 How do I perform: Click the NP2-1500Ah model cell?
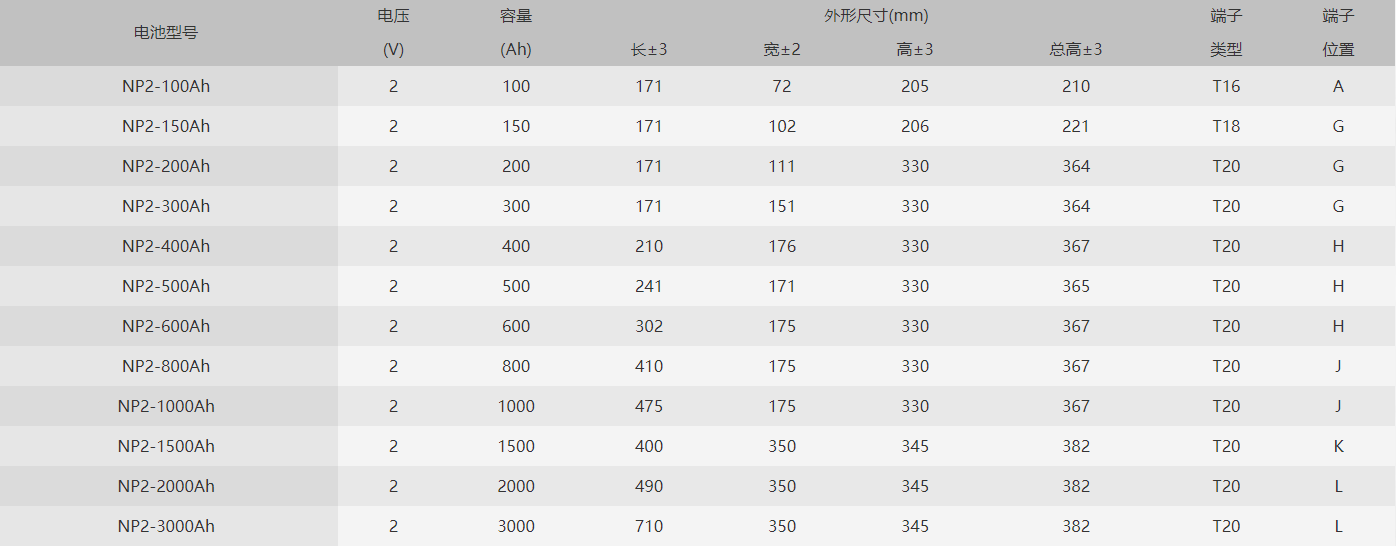pyautogui.click(x=166, y=446)
